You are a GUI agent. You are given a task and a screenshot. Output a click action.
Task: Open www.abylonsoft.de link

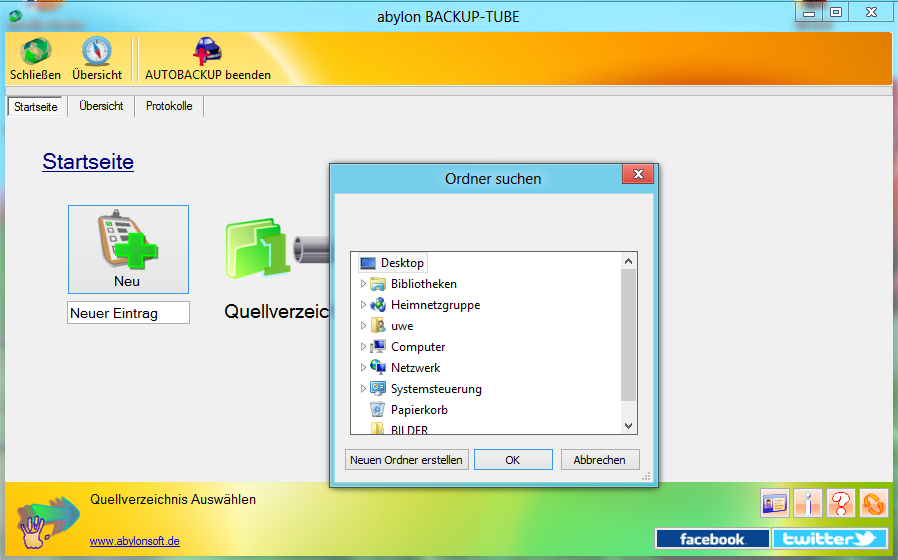(x=135, y=541)
